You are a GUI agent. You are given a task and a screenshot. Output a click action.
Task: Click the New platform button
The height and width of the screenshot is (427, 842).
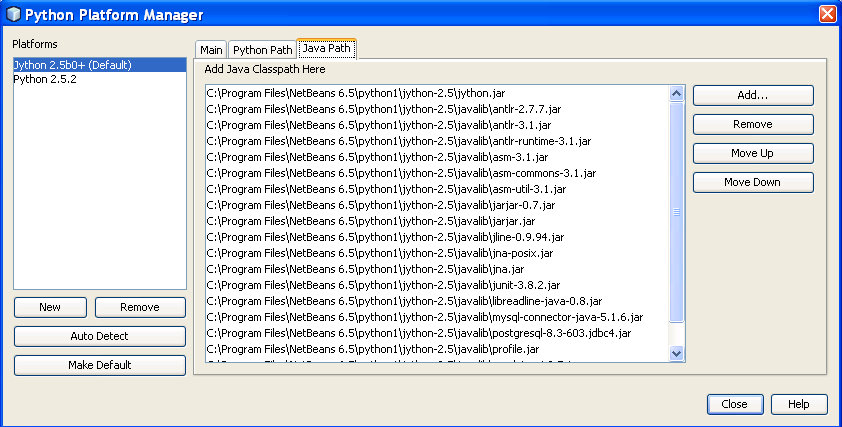(50, 307)
